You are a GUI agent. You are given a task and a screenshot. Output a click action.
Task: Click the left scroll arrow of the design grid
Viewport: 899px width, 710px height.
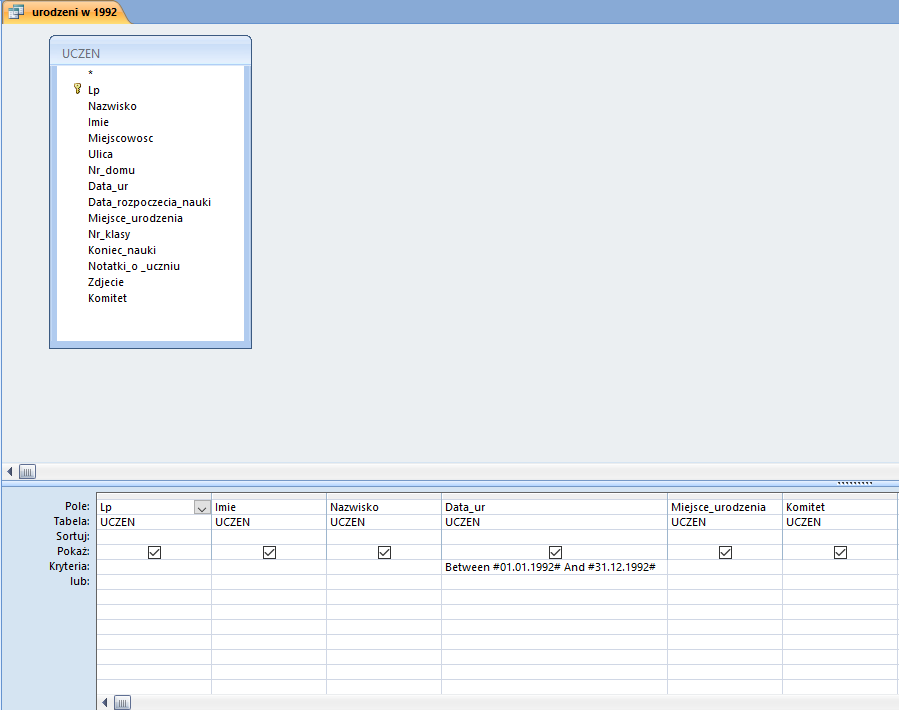(105, 702)
